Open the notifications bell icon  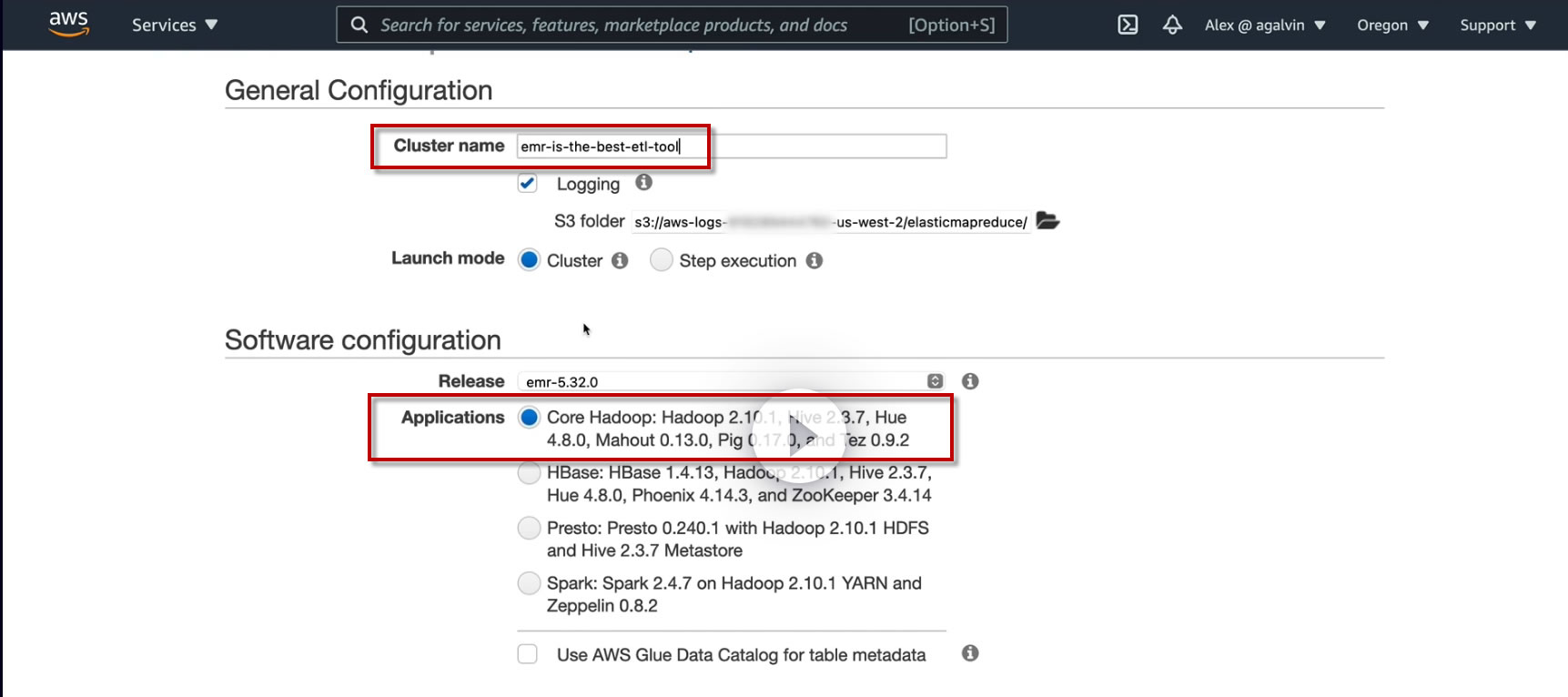click(1172, 25)
